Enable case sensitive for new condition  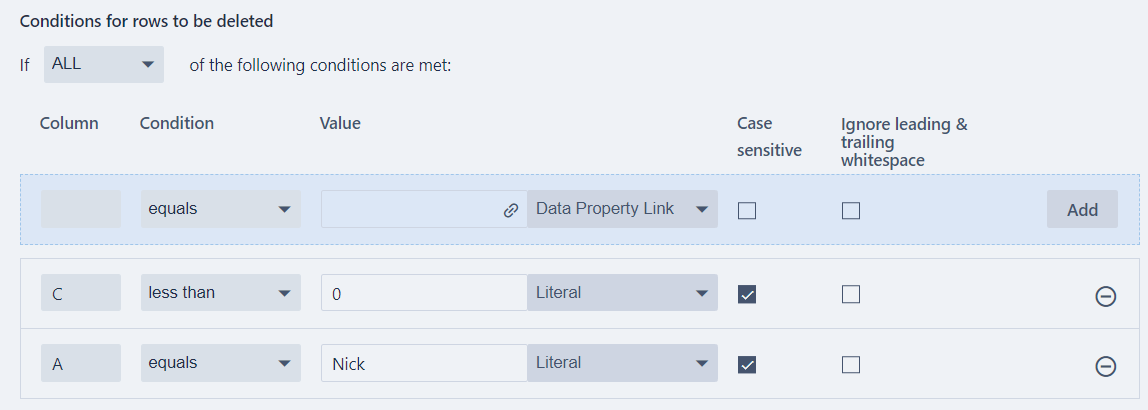[x=747, y=210]
